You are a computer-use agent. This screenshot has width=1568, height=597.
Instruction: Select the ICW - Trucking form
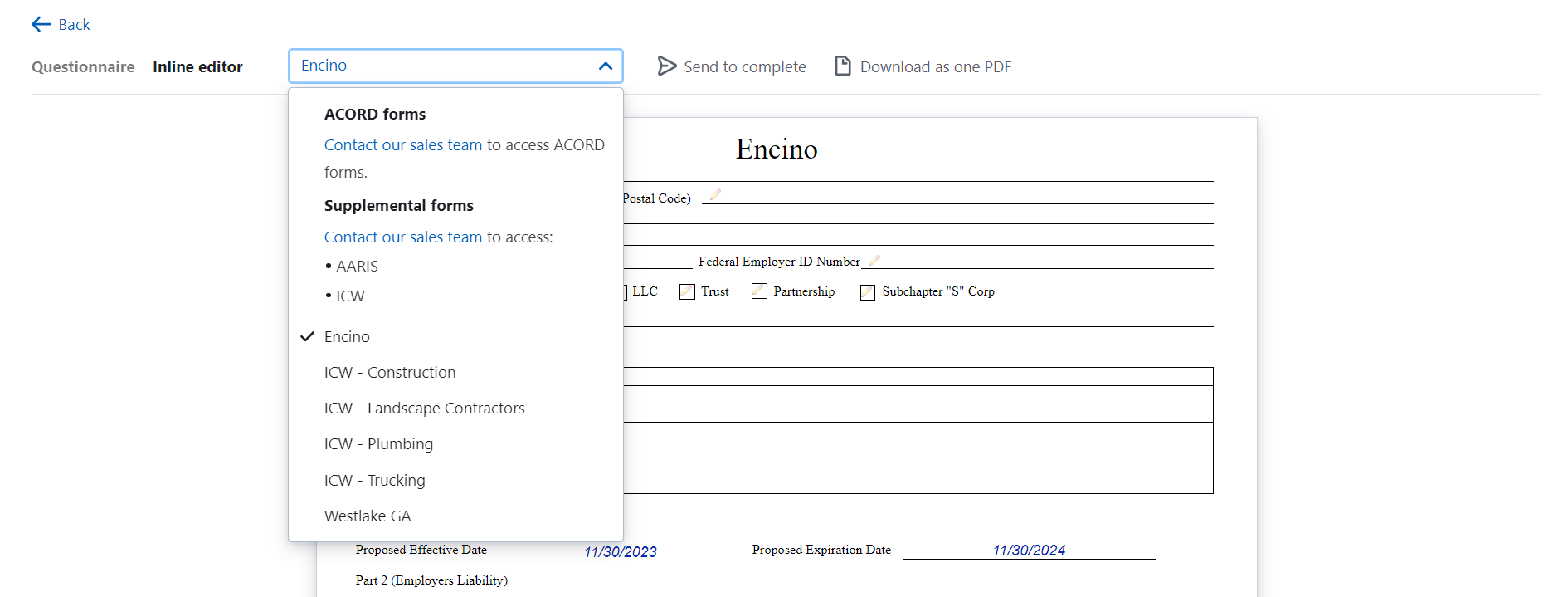click(x=374, y=481)
